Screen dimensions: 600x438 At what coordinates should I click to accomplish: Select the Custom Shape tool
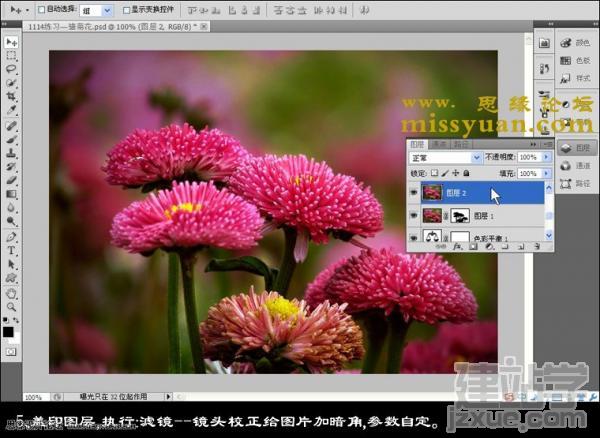tap(11, 278)
